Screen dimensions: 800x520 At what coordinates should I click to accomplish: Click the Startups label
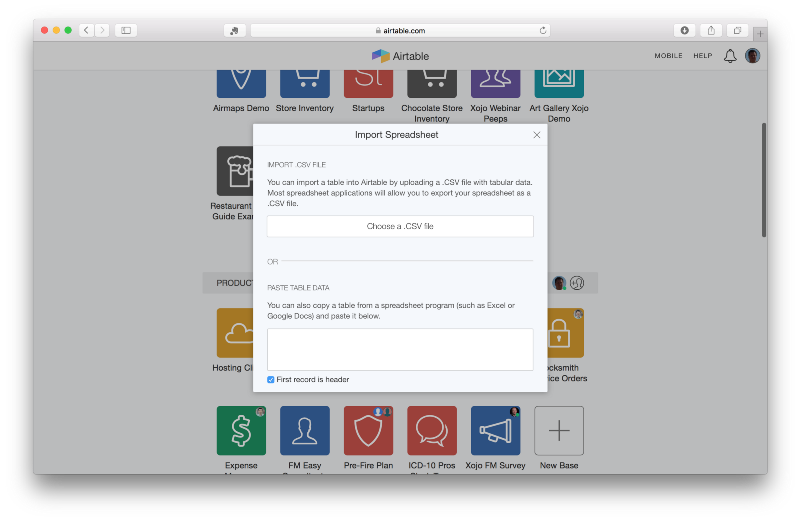368,108
